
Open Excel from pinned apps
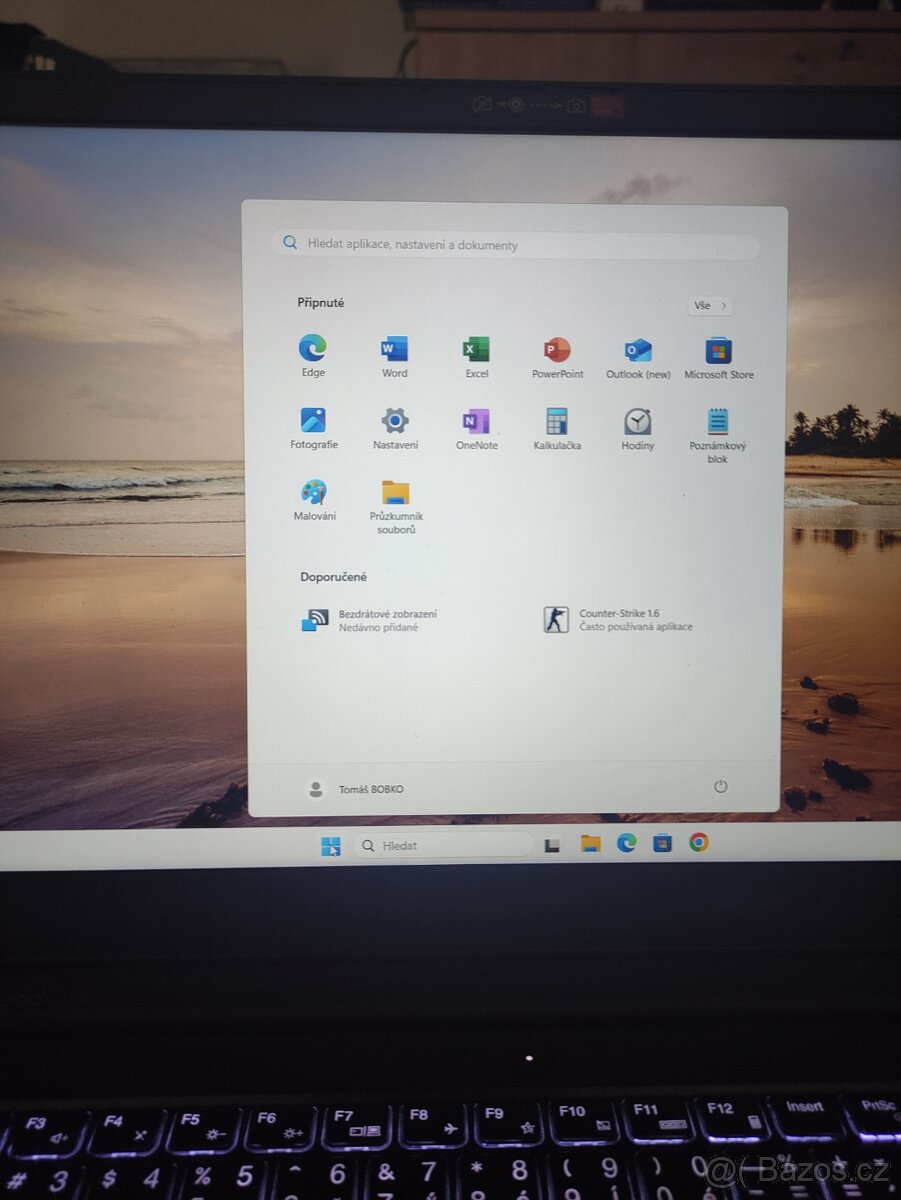point(475,348)
